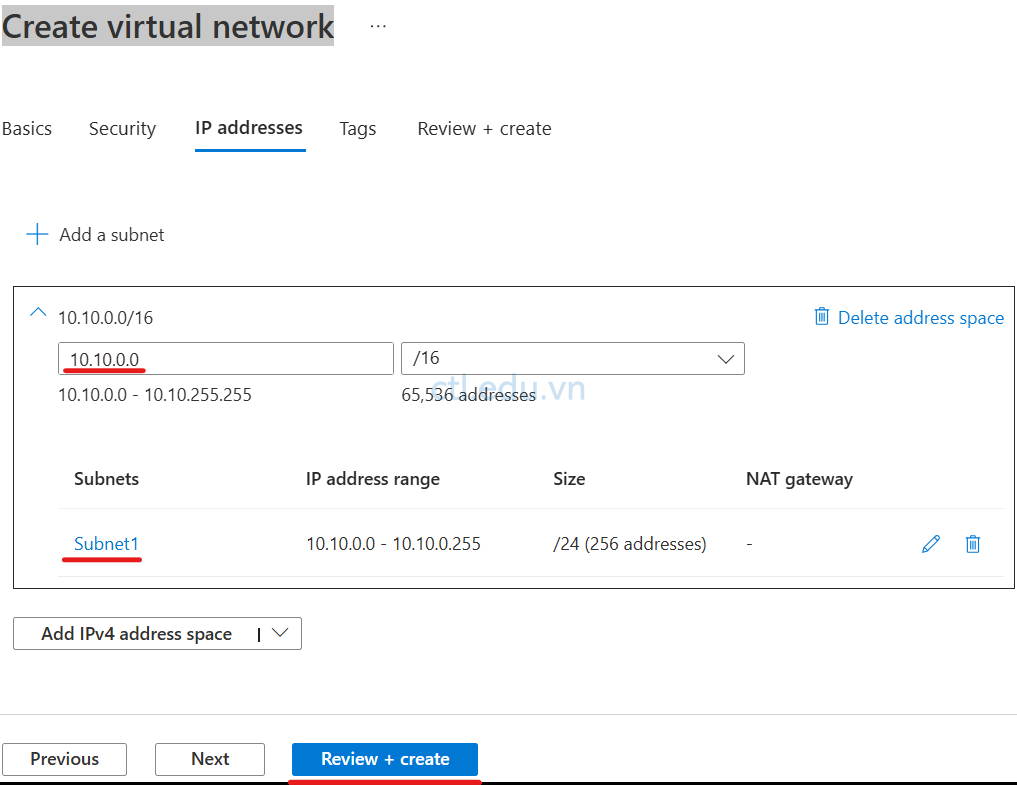Delete Subnet1 using the trash icon
The image size is (1017, 785).
pyautogui.click(x=972, y=544)
